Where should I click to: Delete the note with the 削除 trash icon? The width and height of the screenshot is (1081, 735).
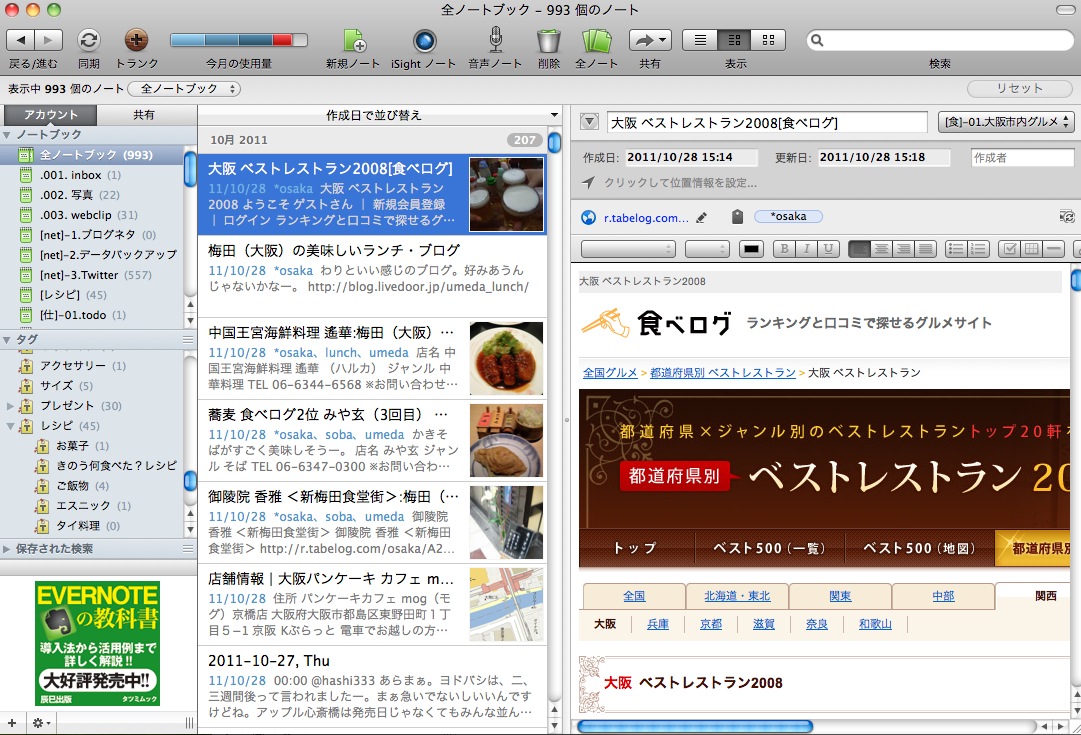pyautogui.click(x=548, y=41)
